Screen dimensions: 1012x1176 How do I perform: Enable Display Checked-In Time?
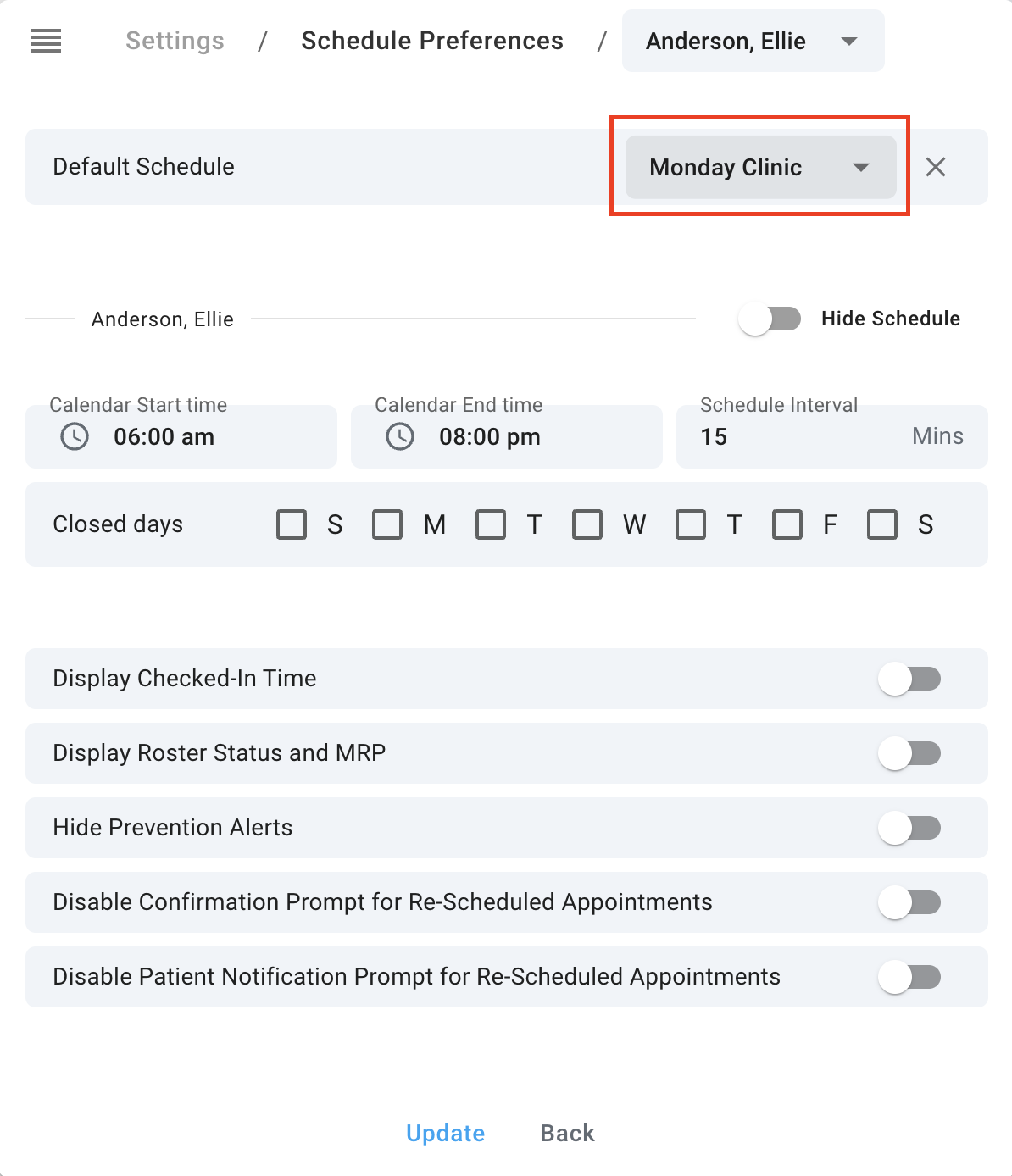pyautogui.click(x=909, y=679)
